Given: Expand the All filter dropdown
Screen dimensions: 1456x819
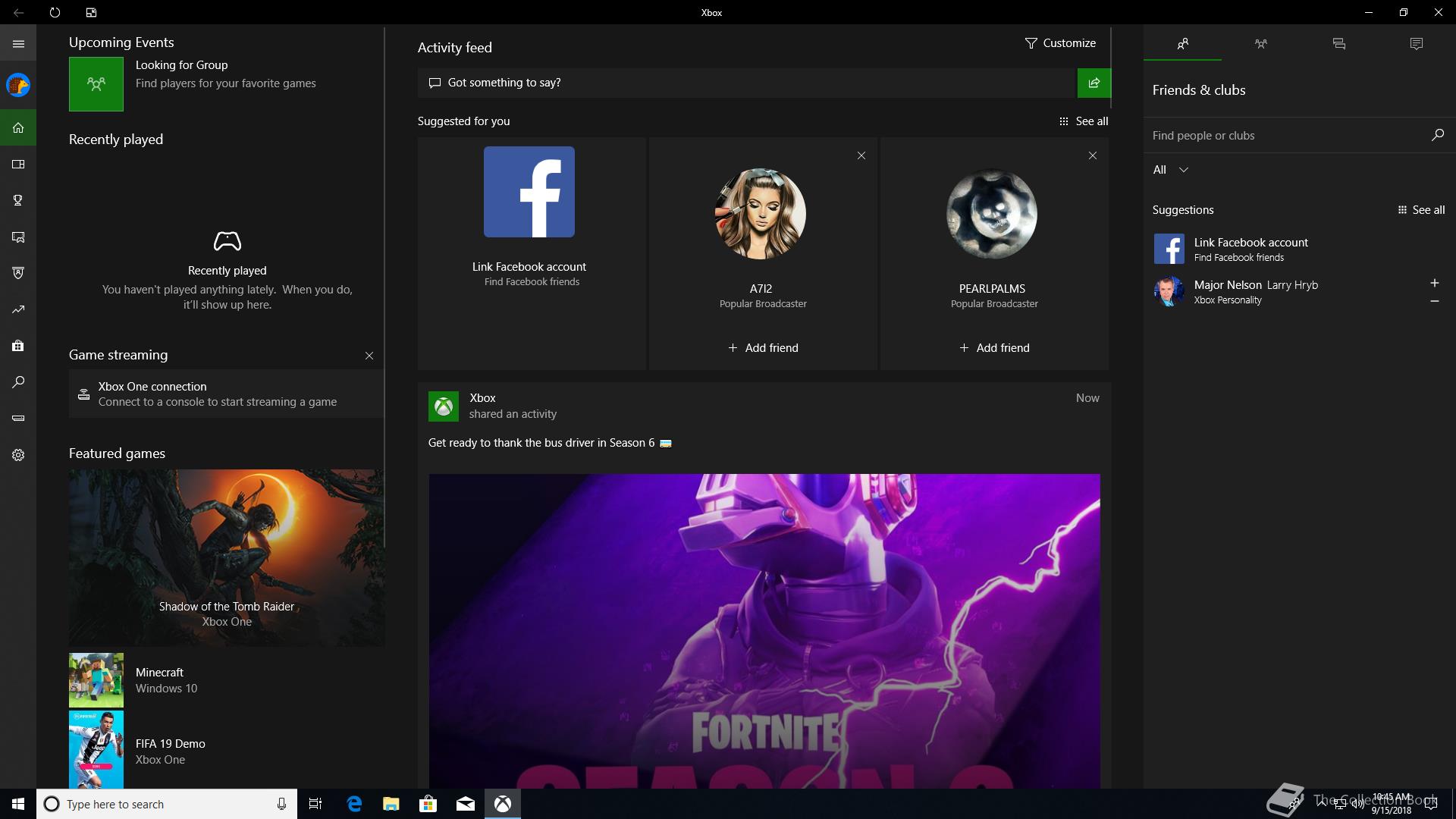Looking at the screenshot, I should coord(1171,170).
